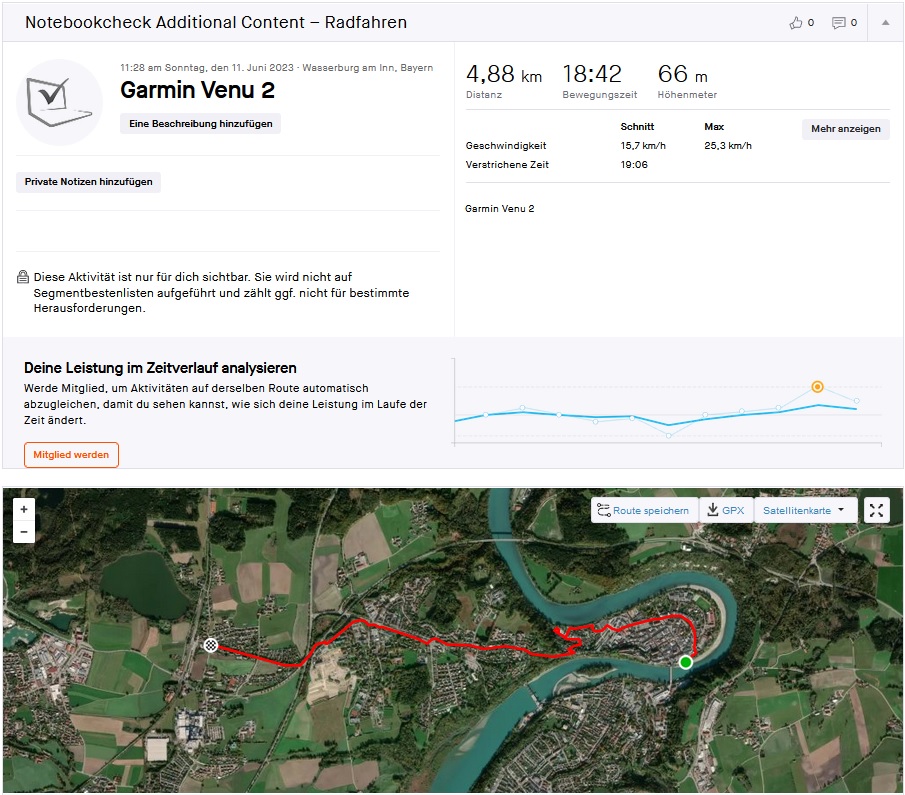Click the '25,3 km/h' max speed value
The height and width of the screenshot is (795, 905).
pyautogui.click(x=728, y=145)
